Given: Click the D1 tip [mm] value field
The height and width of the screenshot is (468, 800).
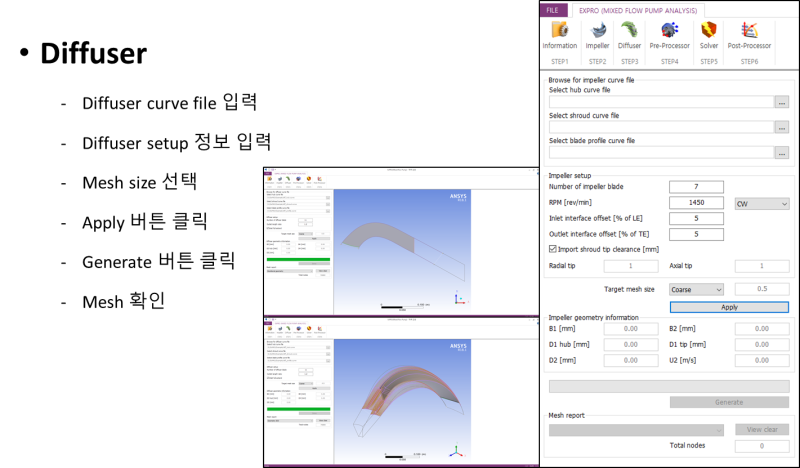Looking at the screenshot, I should click(x=762, y=345).
